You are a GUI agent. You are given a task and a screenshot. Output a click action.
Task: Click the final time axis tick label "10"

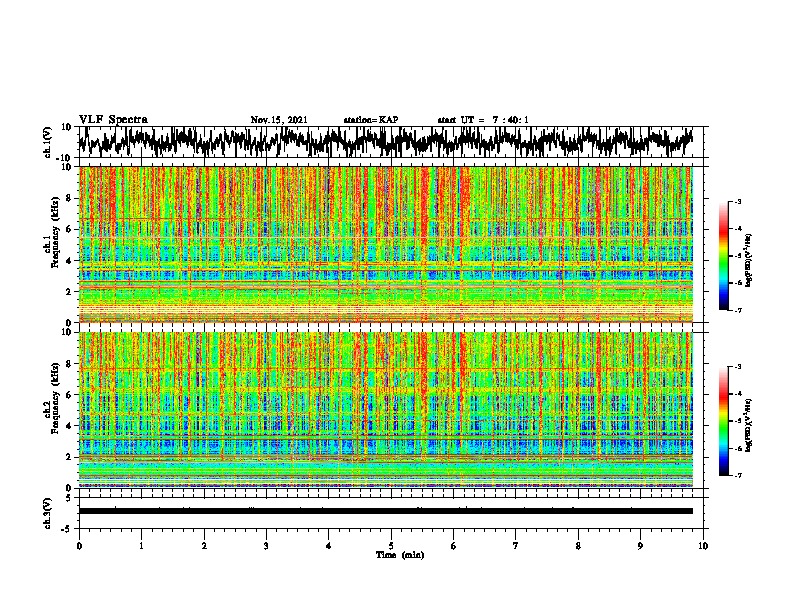point(703,546)
